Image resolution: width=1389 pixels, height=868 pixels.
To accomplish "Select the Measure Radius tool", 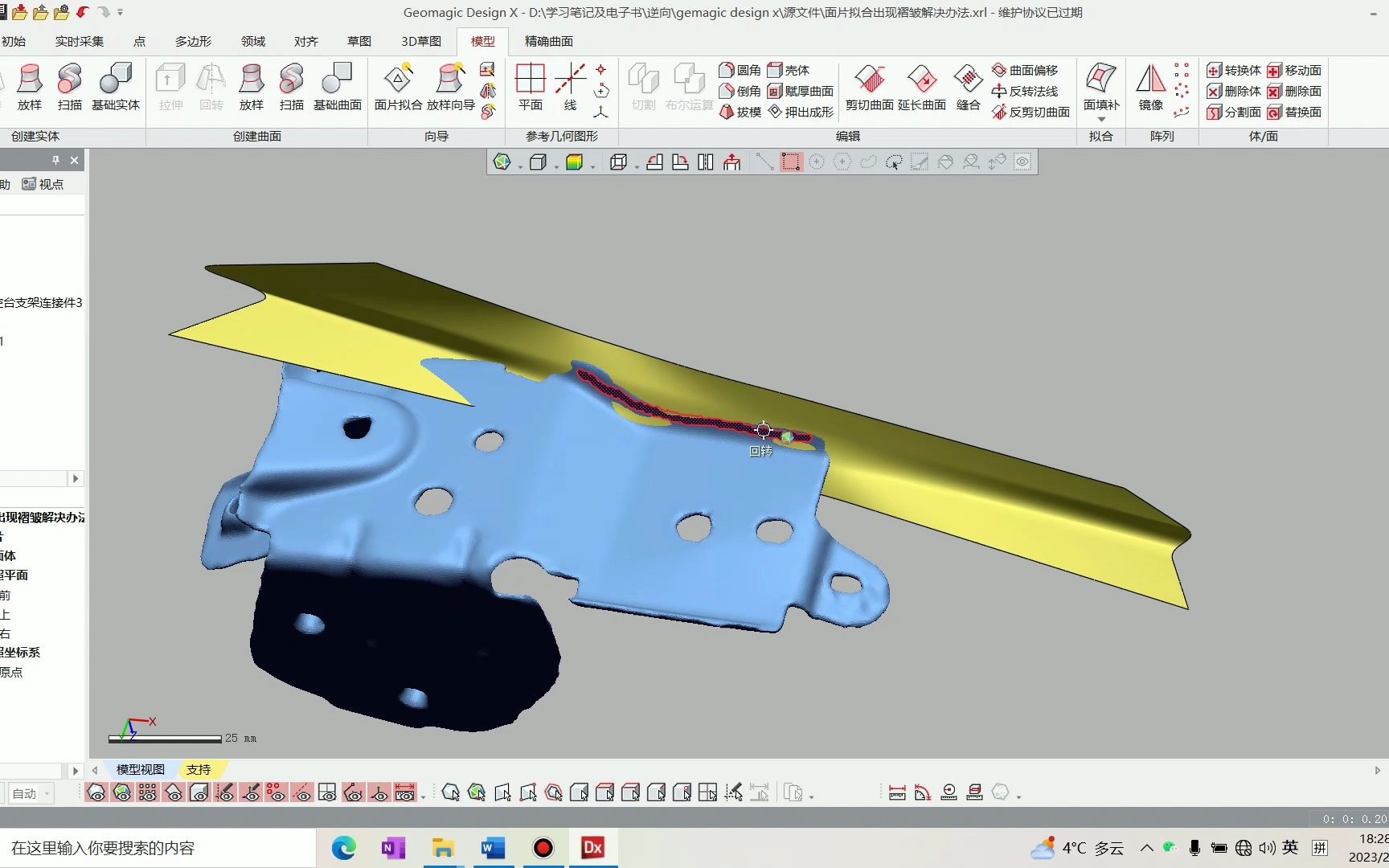I will coord(949,792).
